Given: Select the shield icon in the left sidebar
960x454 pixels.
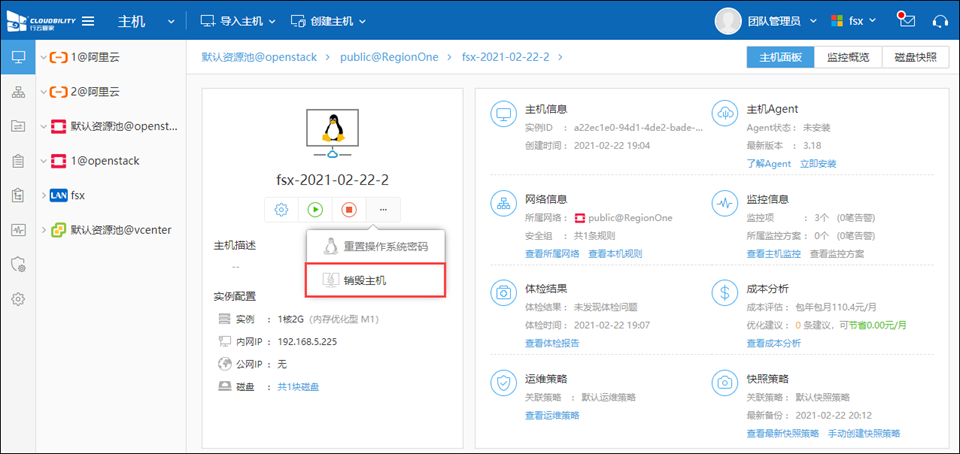Looking at the screenshot, I should [17, 264].
